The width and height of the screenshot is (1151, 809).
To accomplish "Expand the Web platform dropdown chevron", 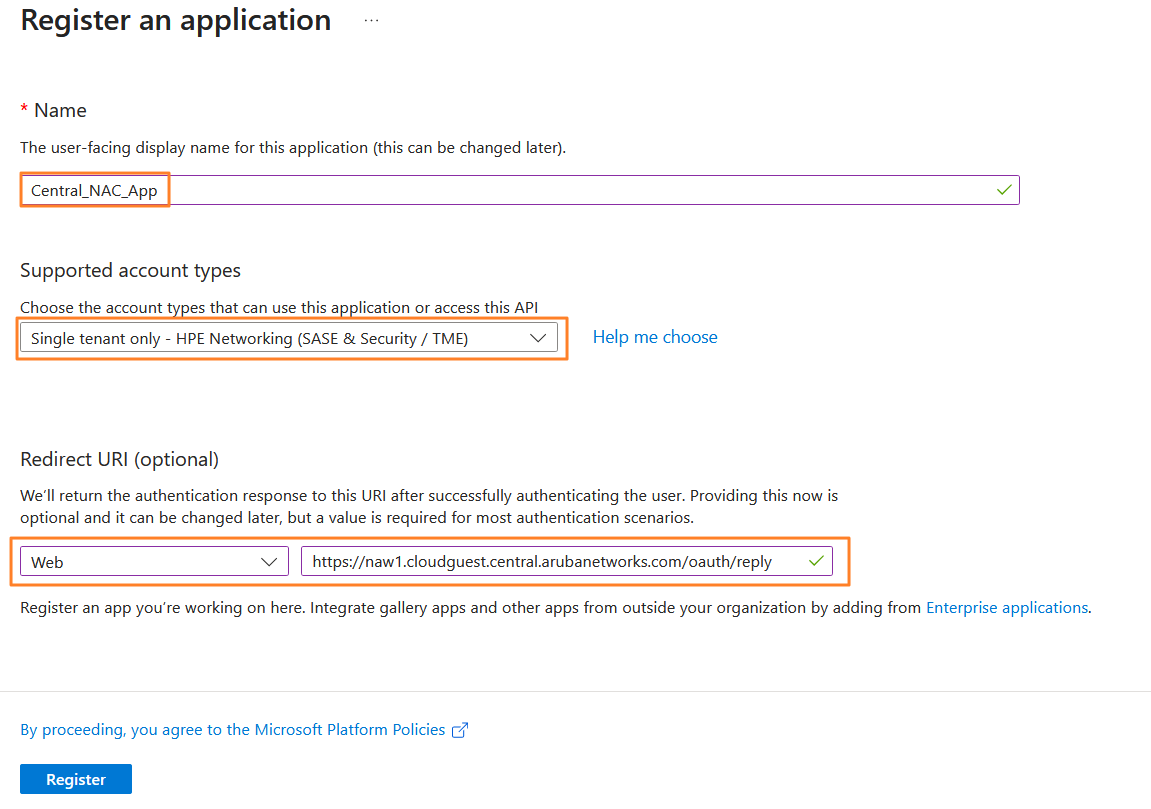I will (269, 562).
